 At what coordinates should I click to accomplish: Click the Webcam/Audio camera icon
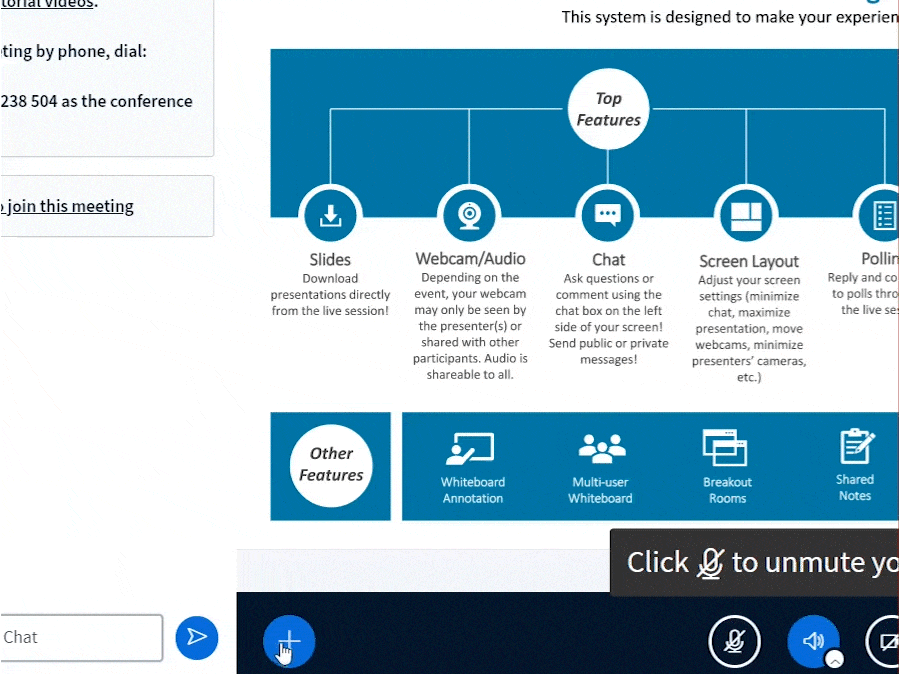[x=469, y=216]
